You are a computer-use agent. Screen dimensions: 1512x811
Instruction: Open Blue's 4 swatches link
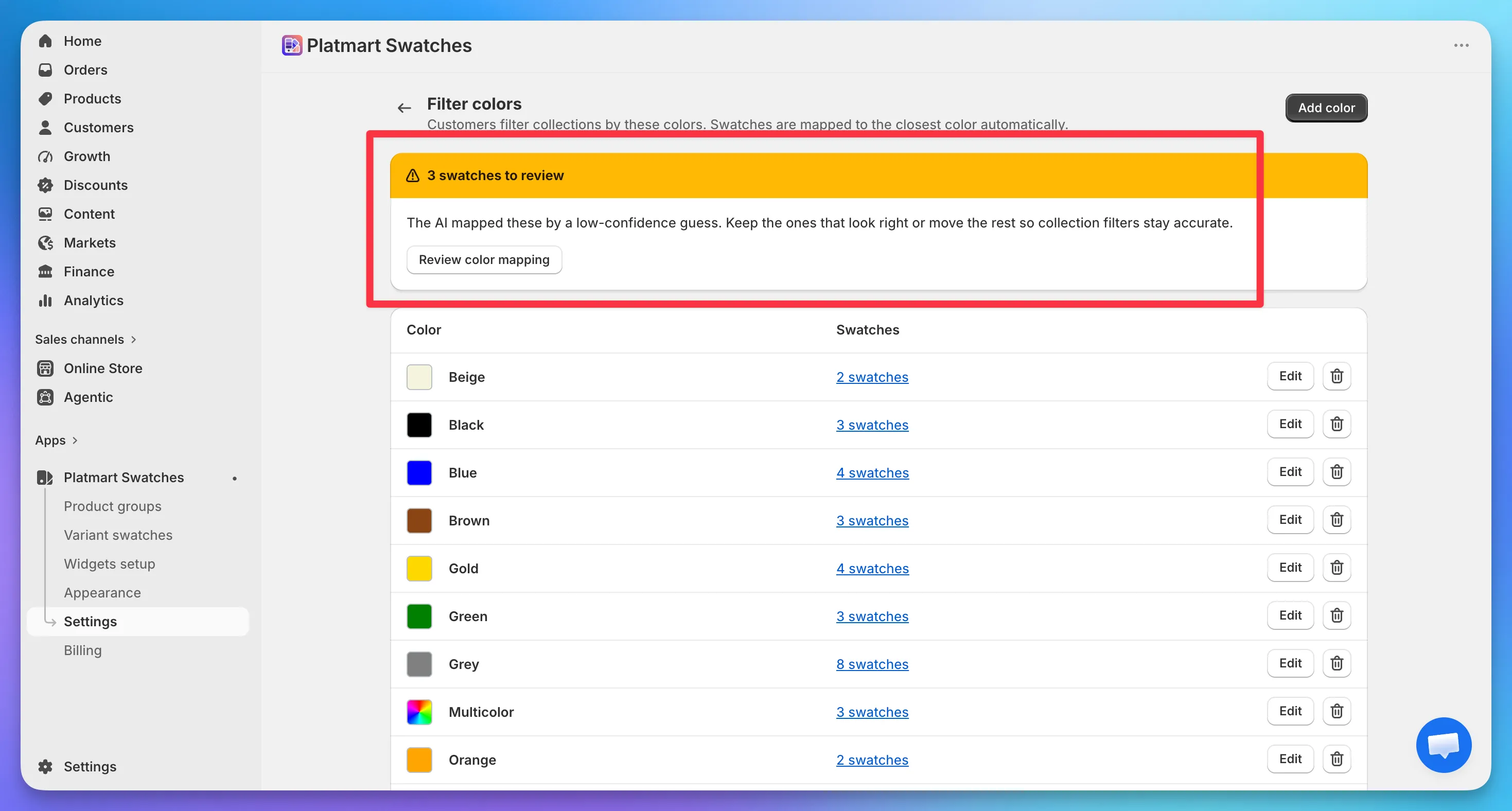pos(872,472)
